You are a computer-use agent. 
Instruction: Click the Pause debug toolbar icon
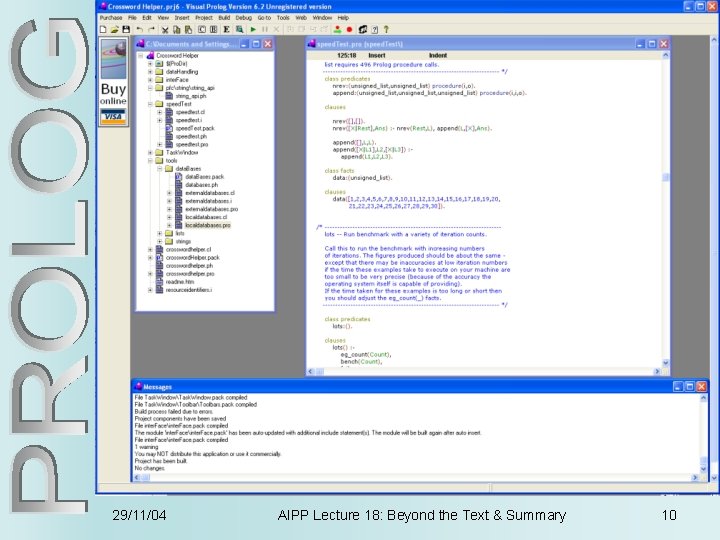point(265,29)
